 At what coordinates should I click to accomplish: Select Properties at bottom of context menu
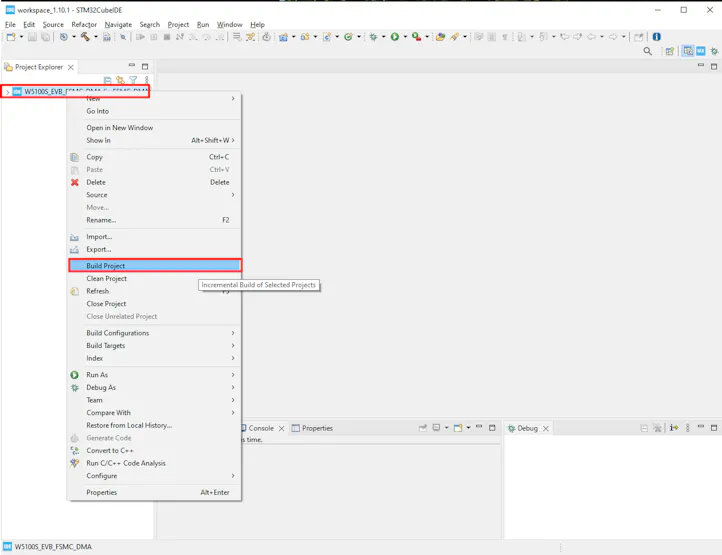point(155,492)
